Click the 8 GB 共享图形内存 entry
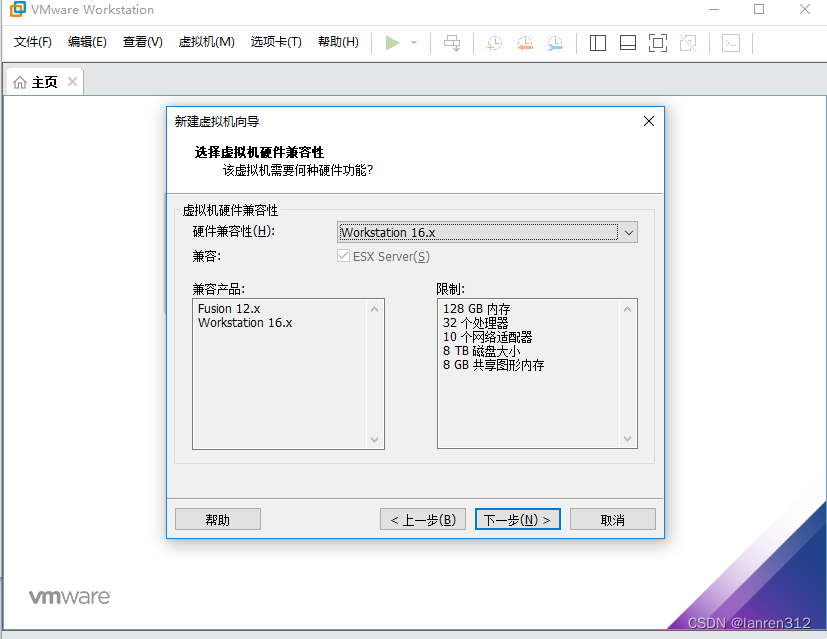 (494, 365)
